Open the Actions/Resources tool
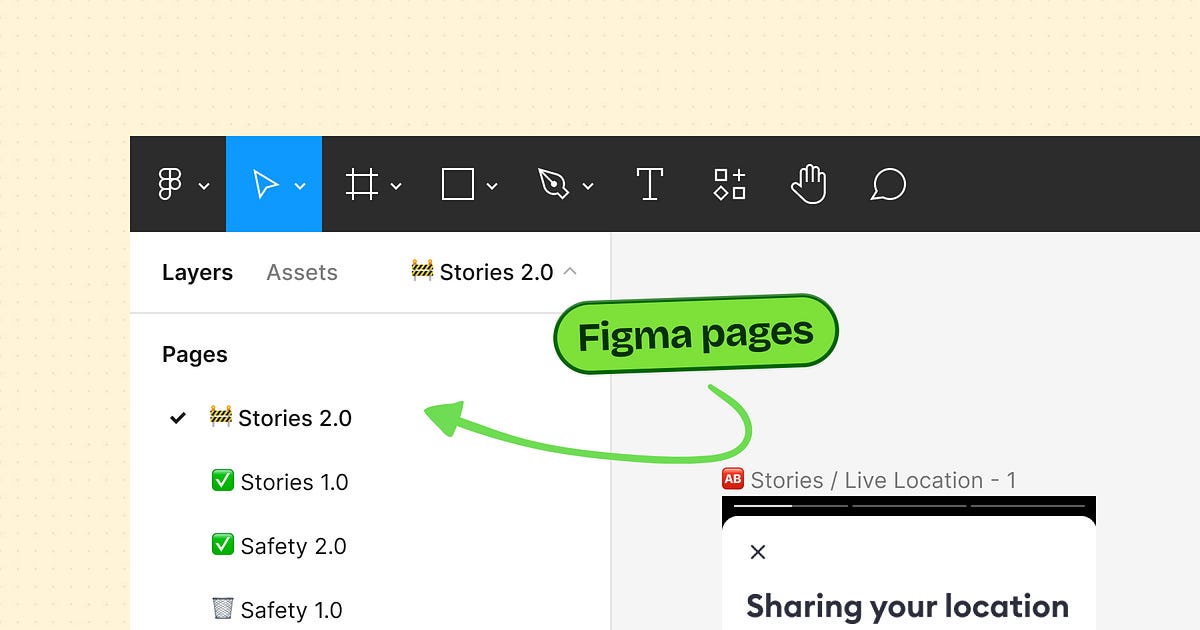The image size is (1200, 630). [x=729, y=184]
